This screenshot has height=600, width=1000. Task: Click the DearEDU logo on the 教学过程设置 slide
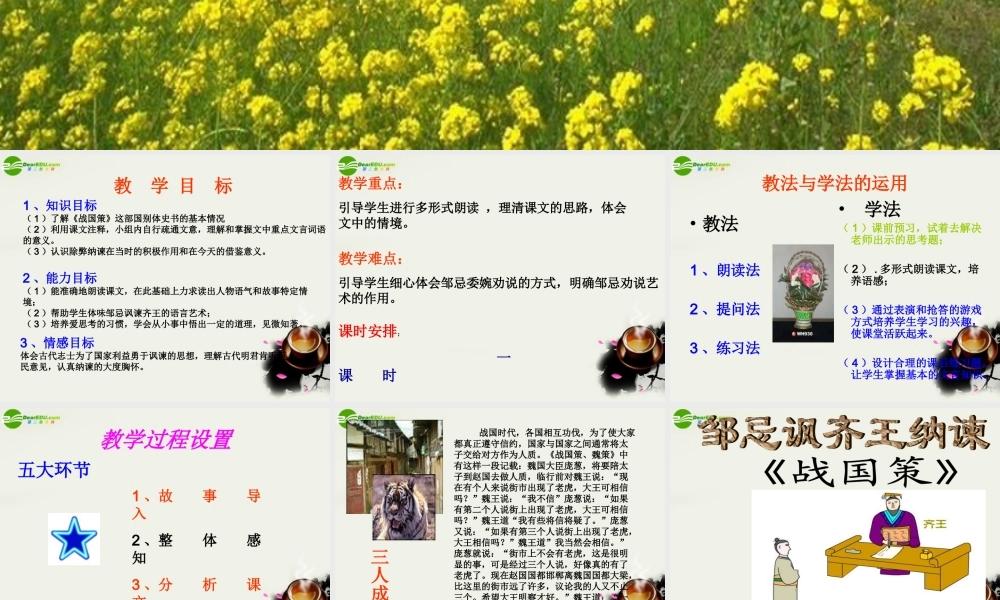tap(31, 418)
